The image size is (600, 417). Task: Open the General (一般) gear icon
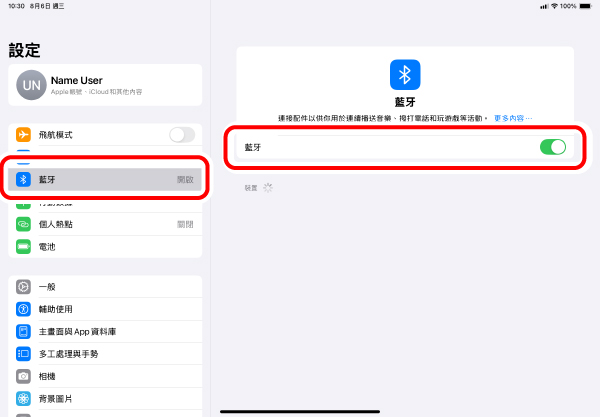click(x=23, y=287)
